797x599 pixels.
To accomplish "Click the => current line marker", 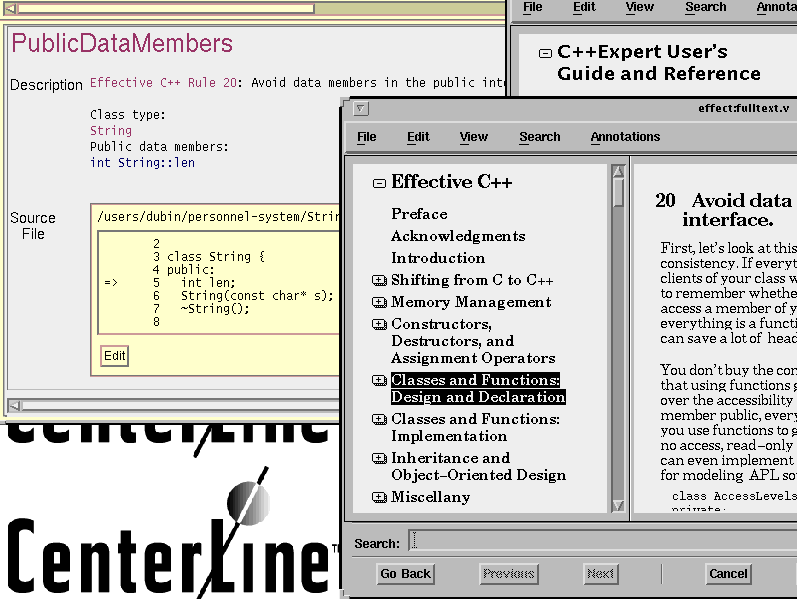I will pos(111,283).
